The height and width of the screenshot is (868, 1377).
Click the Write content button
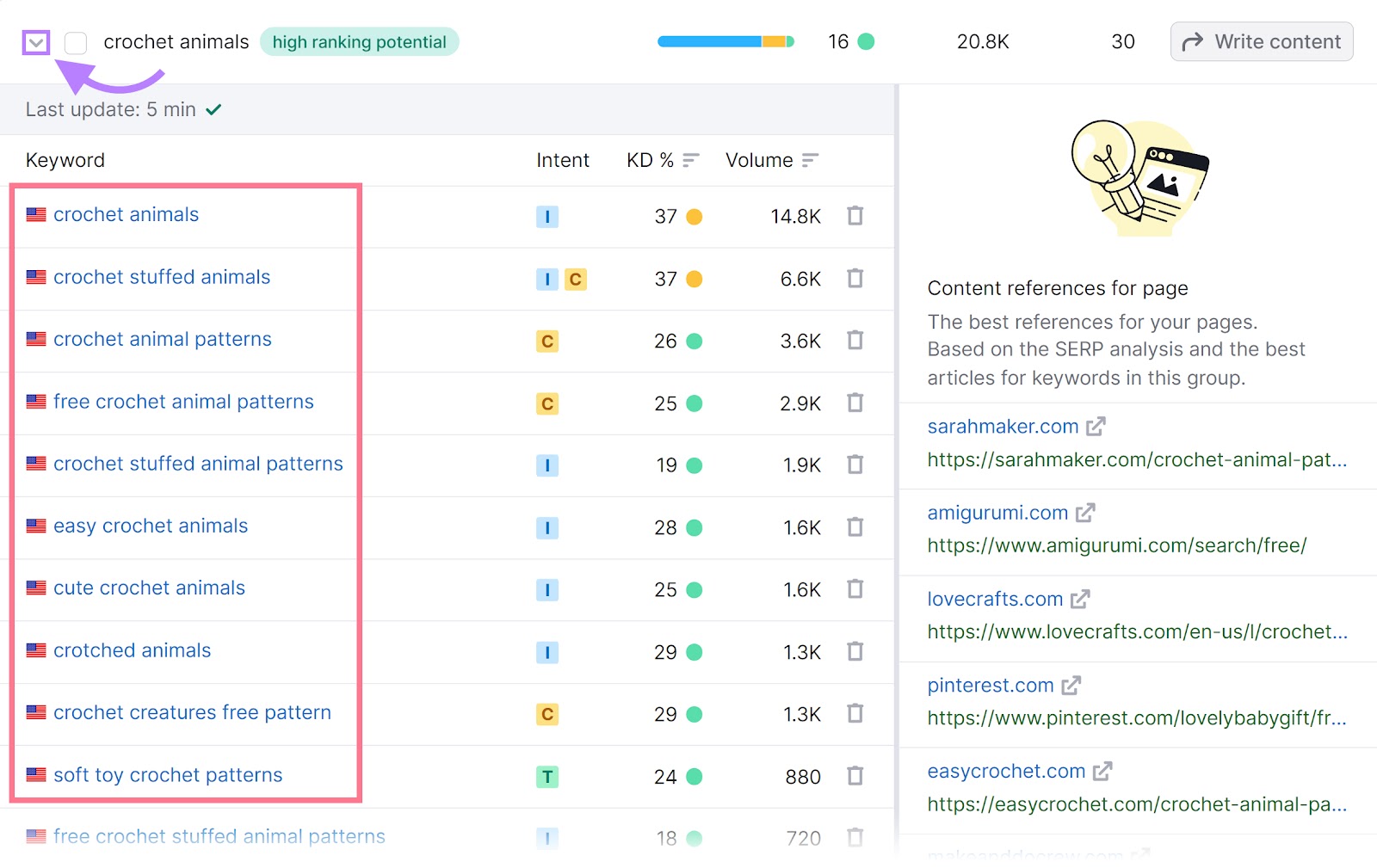[1262, 41]
